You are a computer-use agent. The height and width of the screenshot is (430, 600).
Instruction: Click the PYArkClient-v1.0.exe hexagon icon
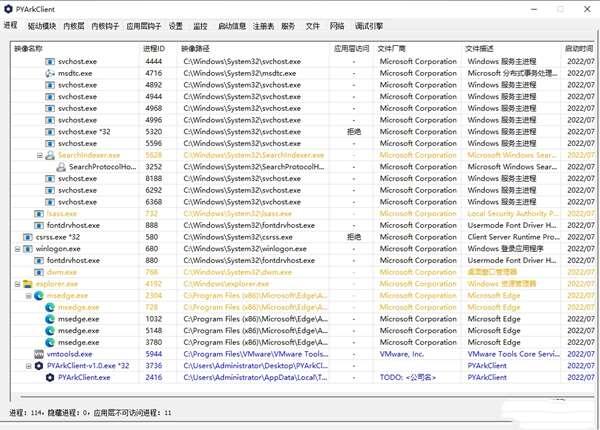point(38,366)
